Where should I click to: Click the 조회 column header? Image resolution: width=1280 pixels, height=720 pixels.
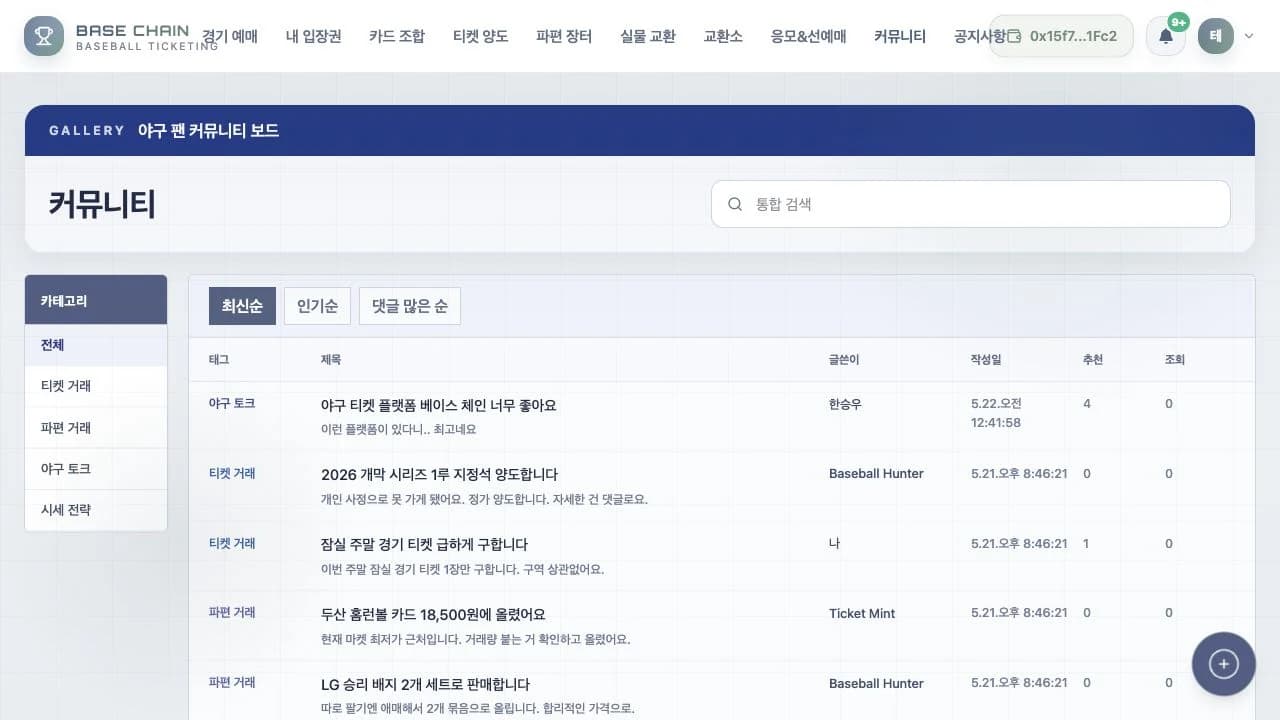pos(1175,359)
